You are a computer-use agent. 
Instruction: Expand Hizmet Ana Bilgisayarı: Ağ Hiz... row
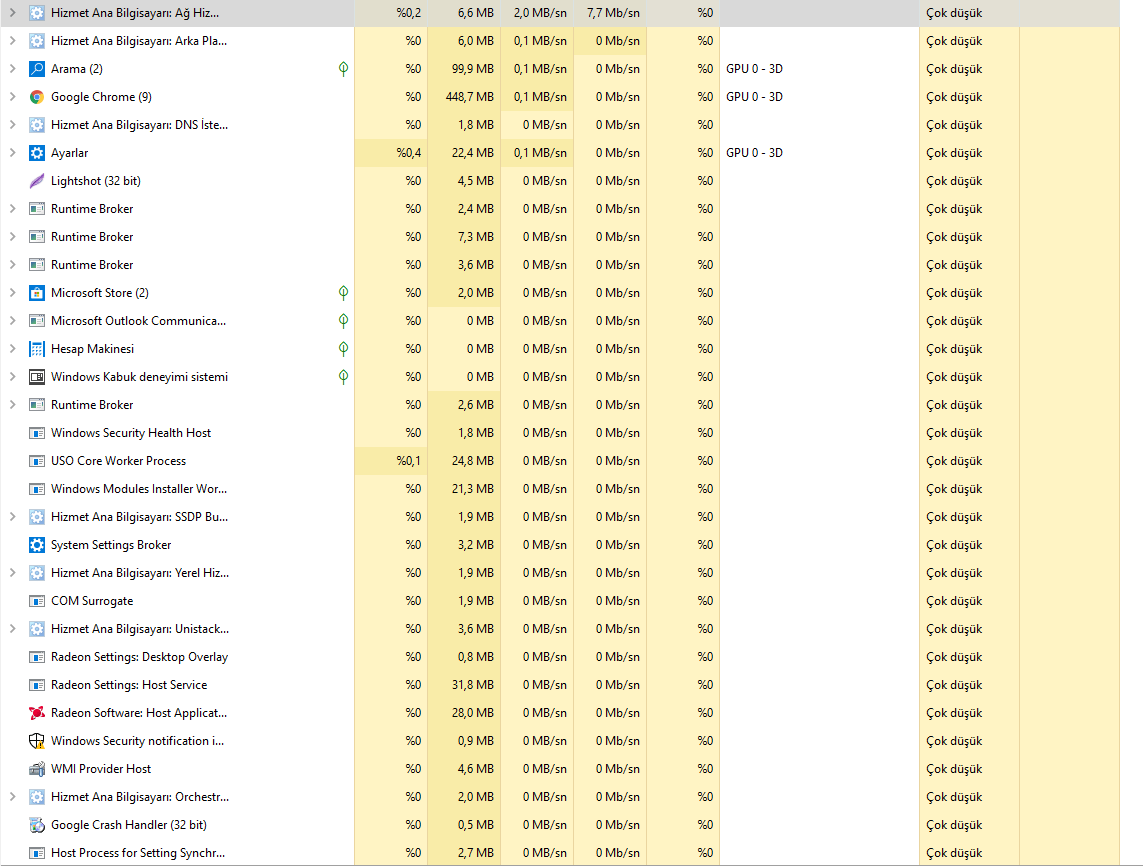coord(12,13)
